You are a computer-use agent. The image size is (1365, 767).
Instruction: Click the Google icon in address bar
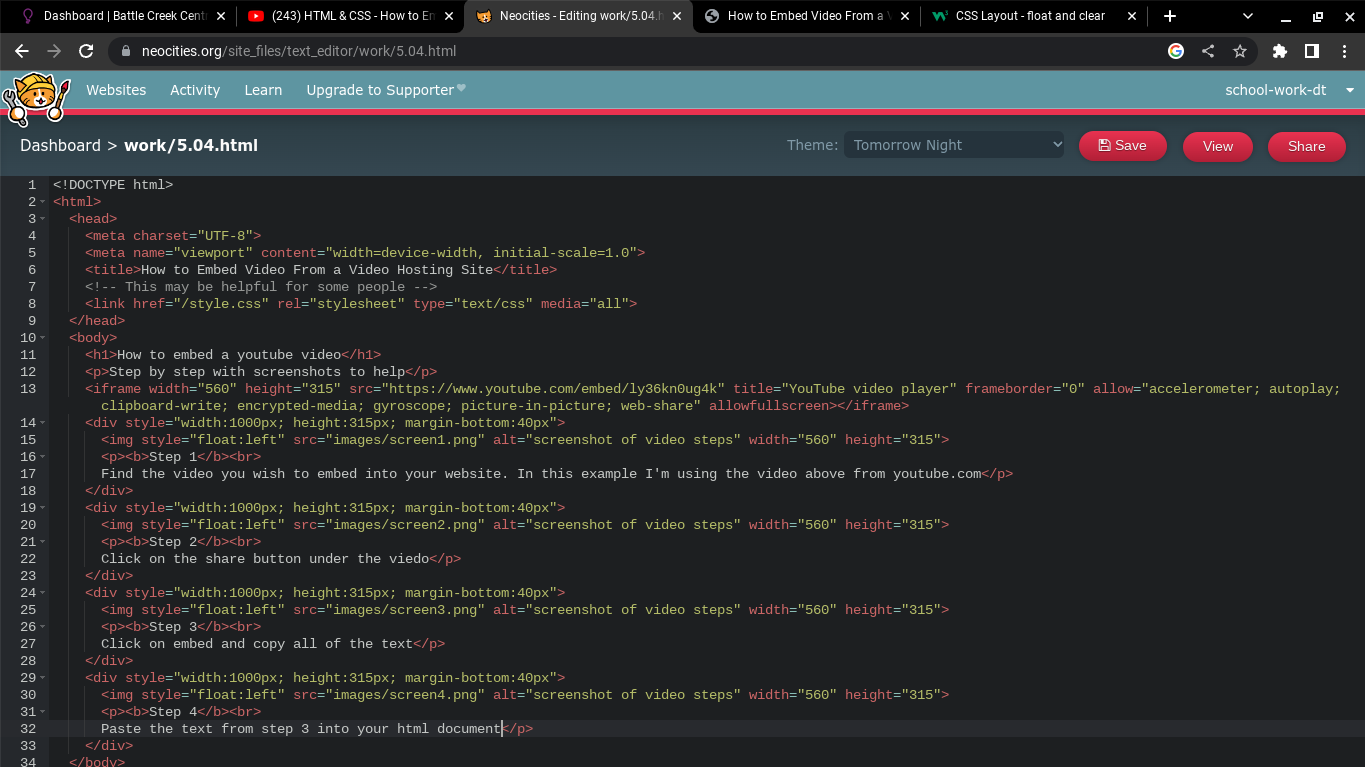click(x=1176, y=51)
